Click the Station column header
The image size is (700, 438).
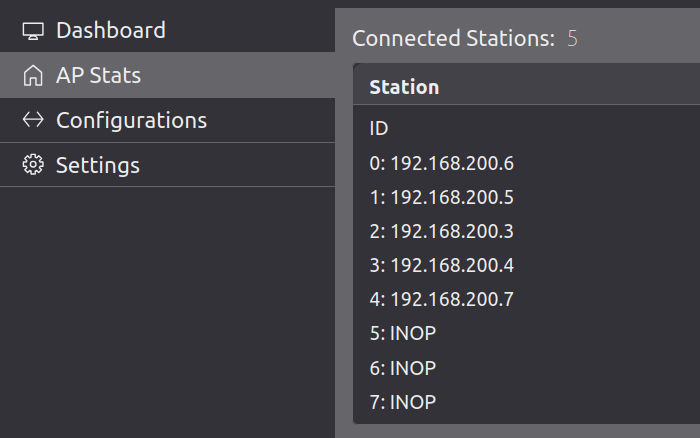(x=404, y=87)
